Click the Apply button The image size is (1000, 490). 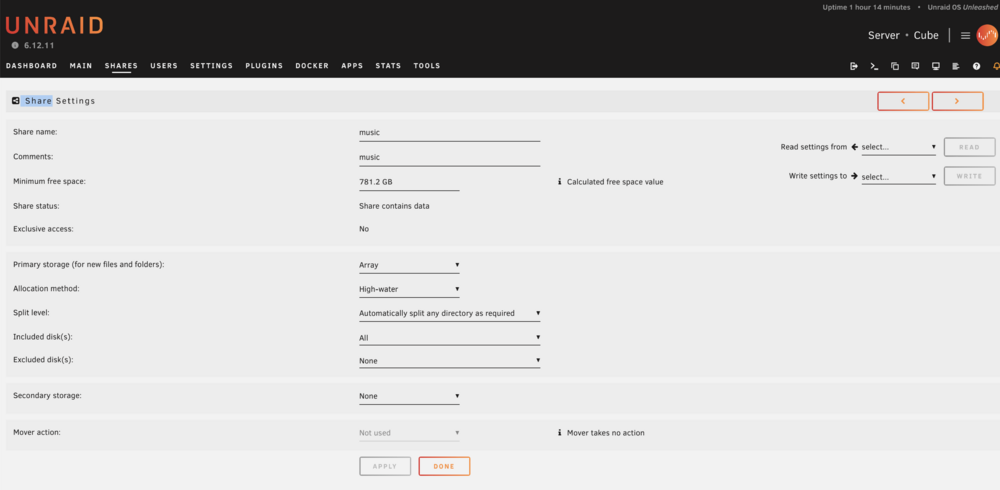pos(385,466)
